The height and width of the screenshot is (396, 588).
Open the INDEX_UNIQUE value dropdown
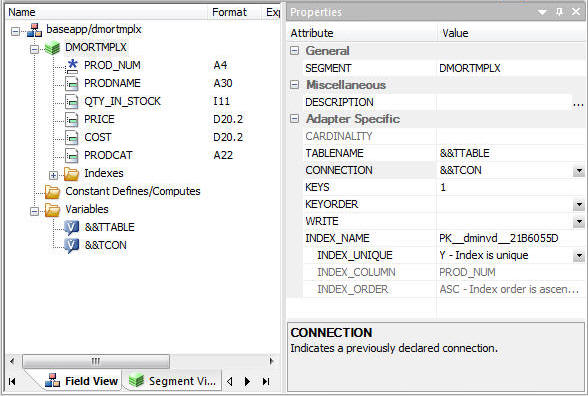pyautogui.click(x=579, y=256)
